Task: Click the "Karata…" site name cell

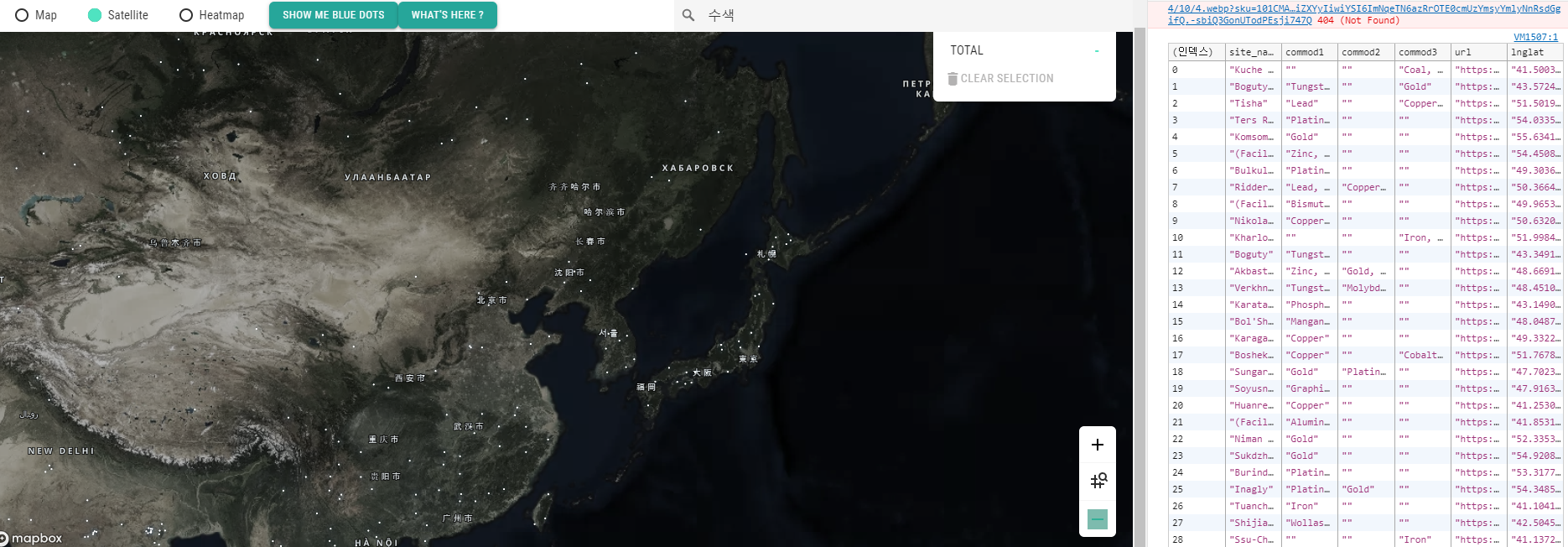Action: 1253,305
